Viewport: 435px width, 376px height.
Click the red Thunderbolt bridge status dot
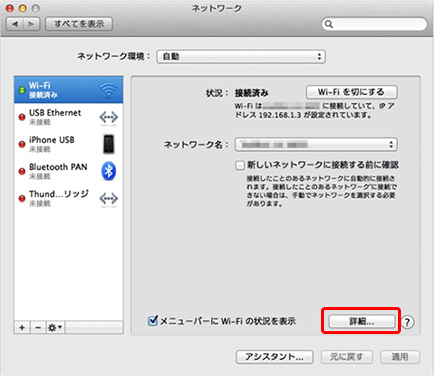click(22, 198)
